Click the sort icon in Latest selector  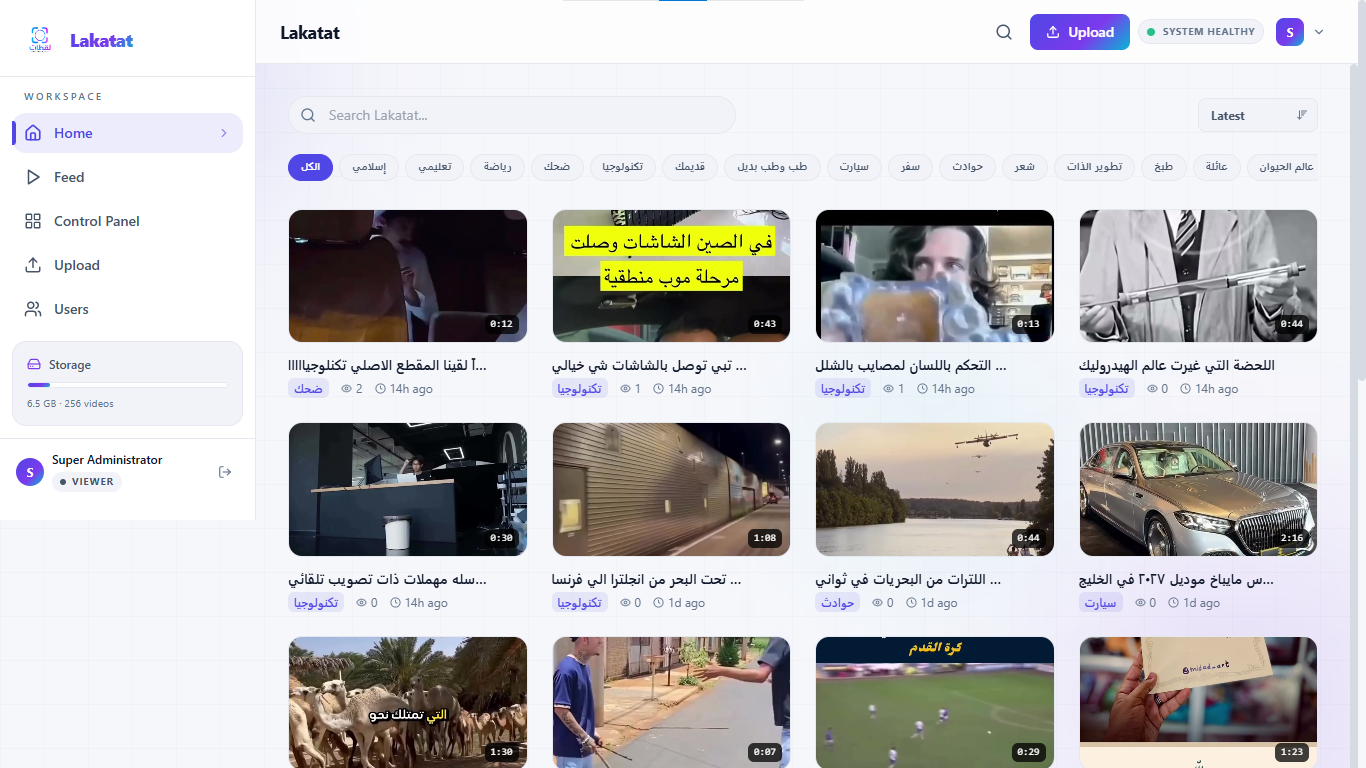pos(1302,115)
